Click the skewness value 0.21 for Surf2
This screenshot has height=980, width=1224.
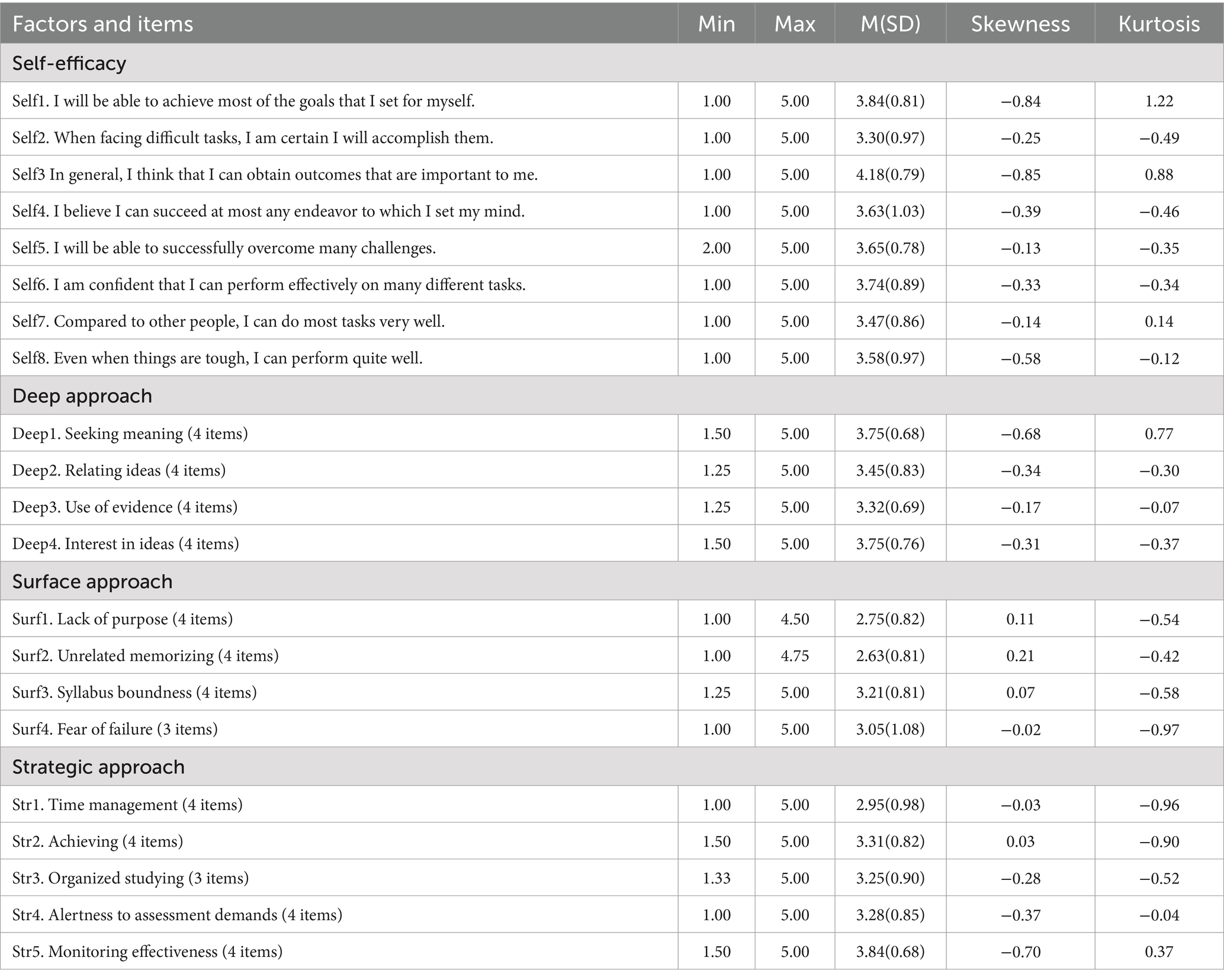click(1020, 656)
